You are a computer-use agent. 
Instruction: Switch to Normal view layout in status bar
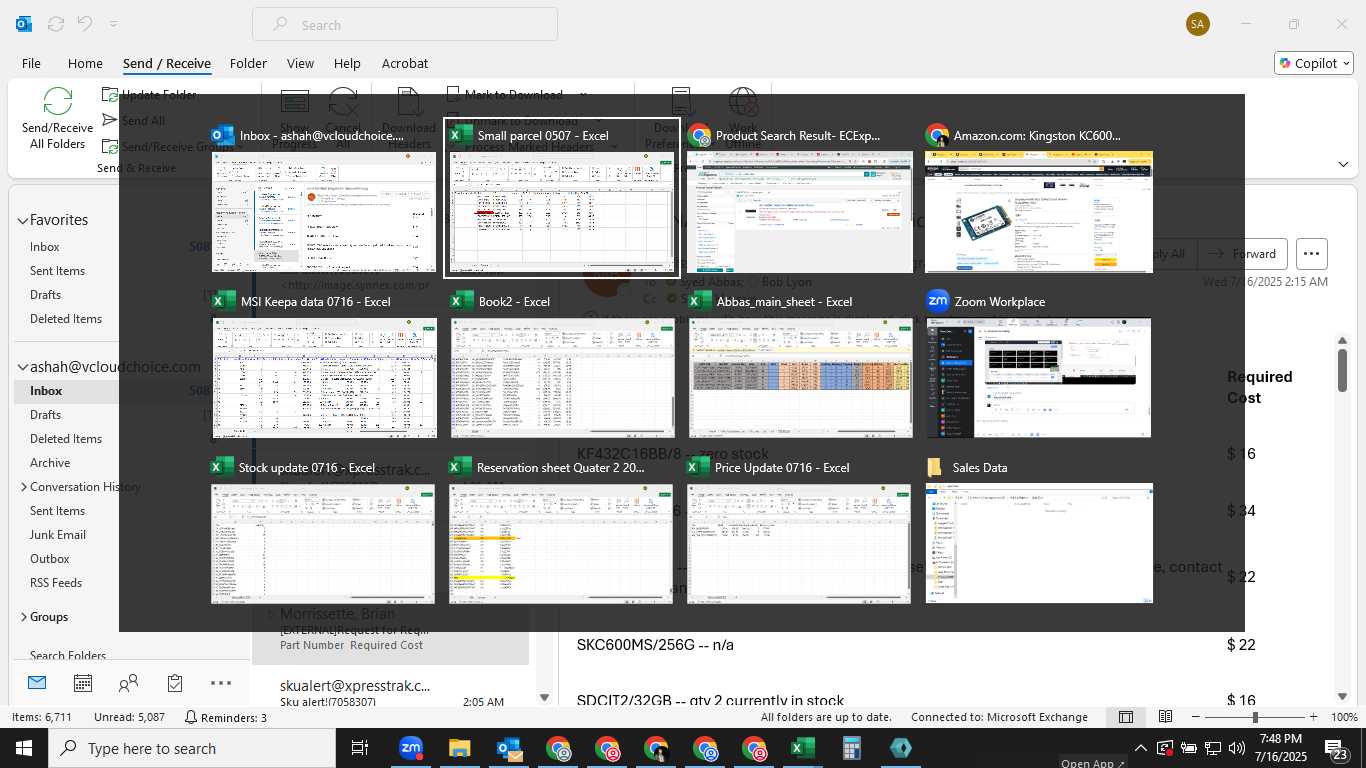[1126, 717]
